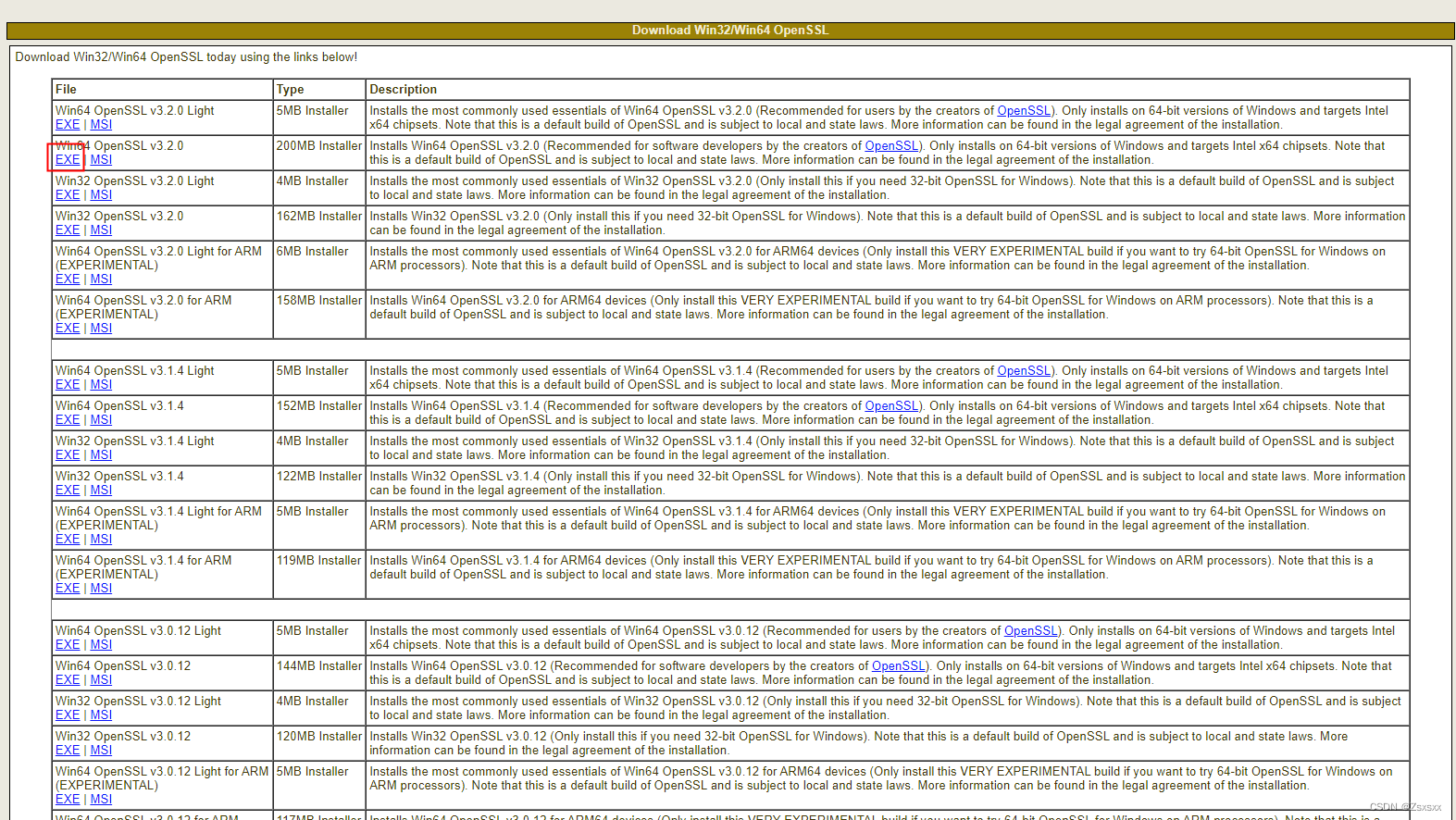Click the 'Download Win32/Win64 OpenSSL' title banner
The height and width of the screenshot is (820, 1456).
coord(730,31)
